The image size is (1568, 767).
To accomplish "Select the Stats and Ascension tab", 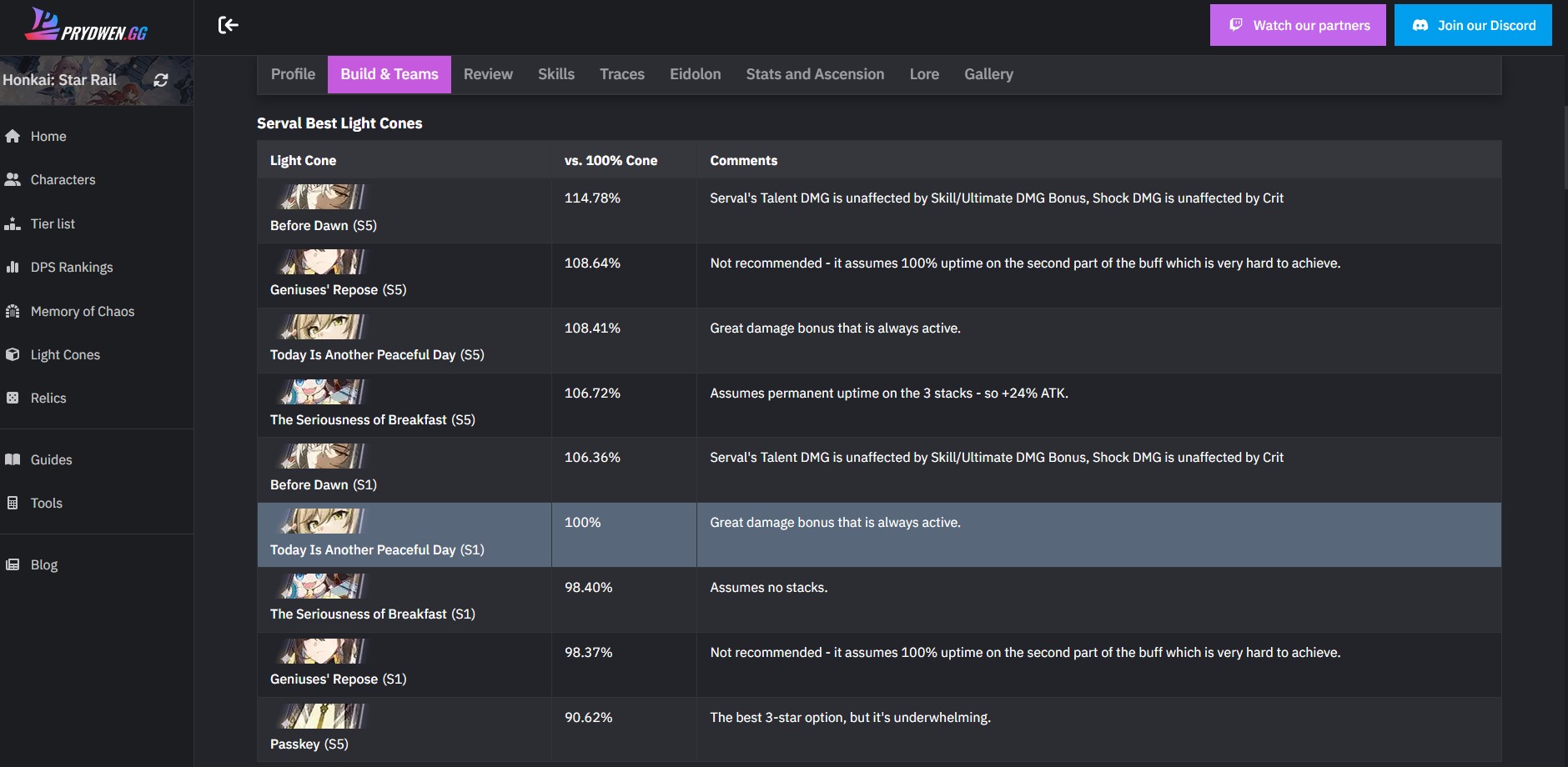I will coord(815,74).
